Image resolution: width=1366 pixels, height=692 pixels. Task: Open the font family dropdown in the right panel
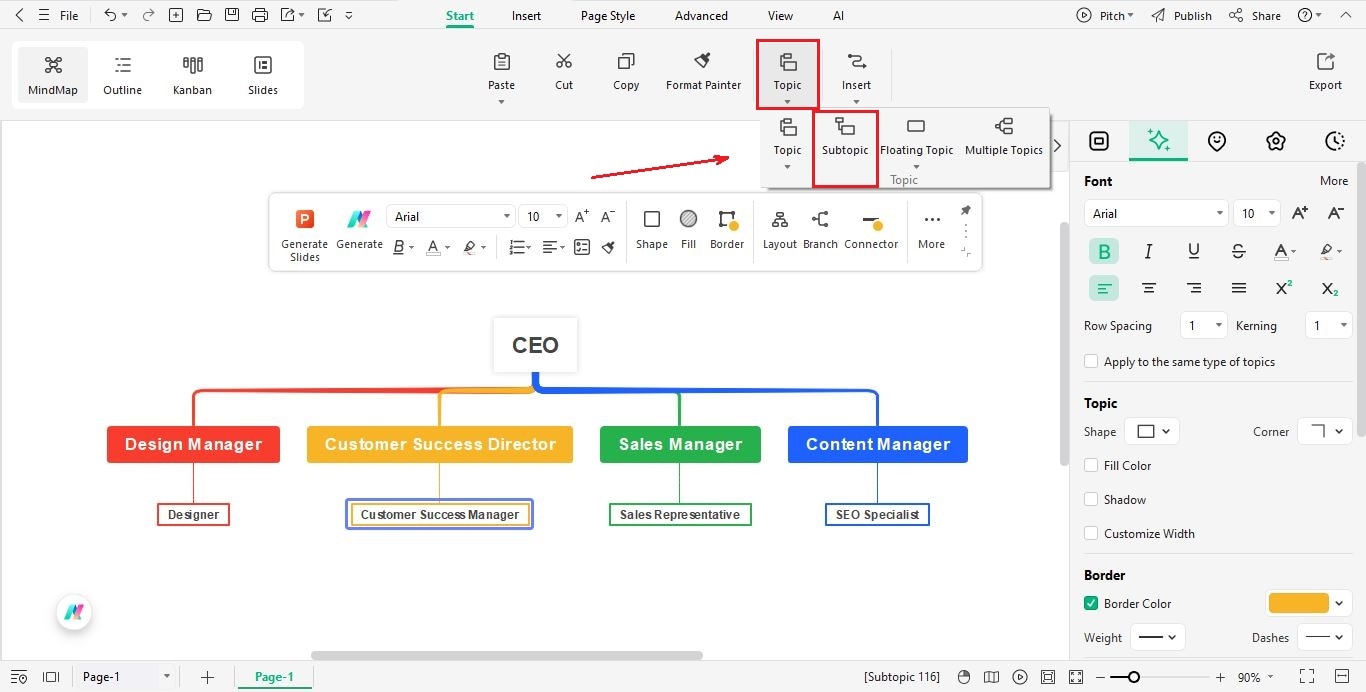click(x=1155, y=213)
